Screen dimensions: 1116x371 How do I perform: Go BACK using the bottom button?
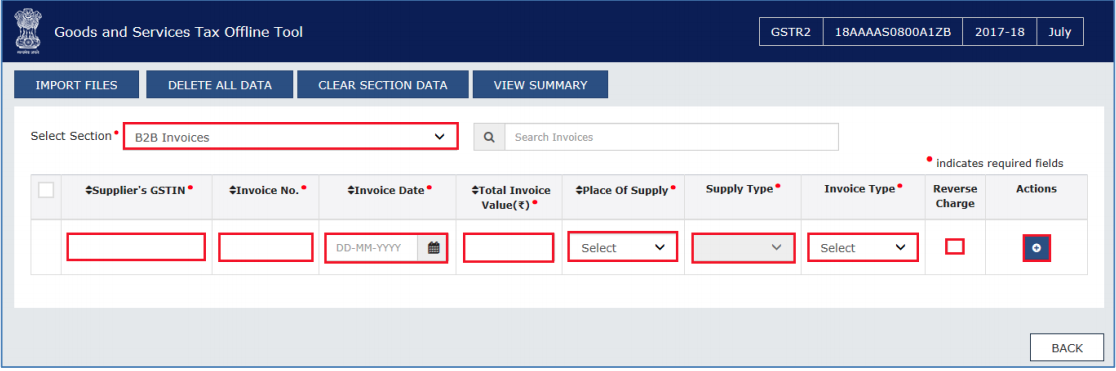click(1067, 348)
